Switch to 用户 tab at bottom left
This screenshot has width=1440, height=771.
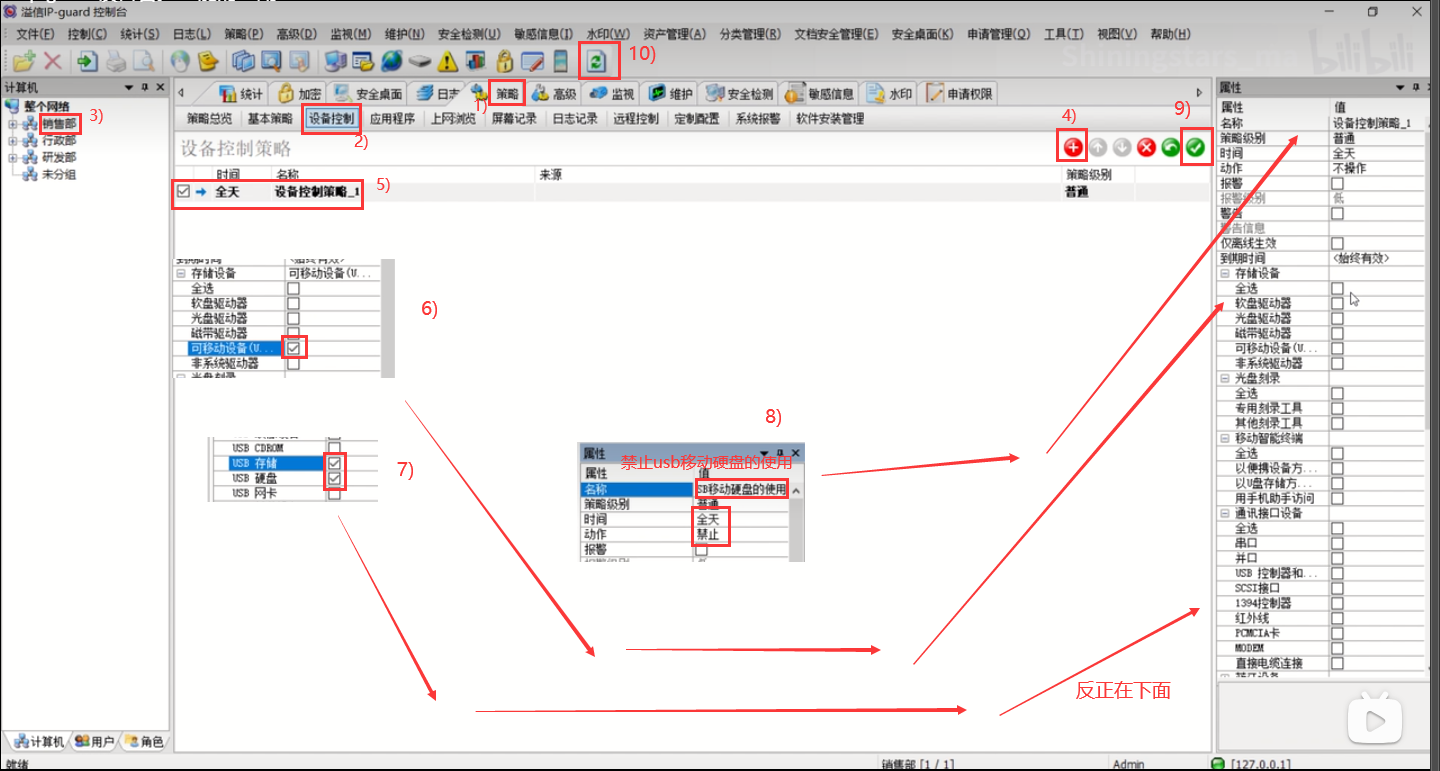pos(94,742)
